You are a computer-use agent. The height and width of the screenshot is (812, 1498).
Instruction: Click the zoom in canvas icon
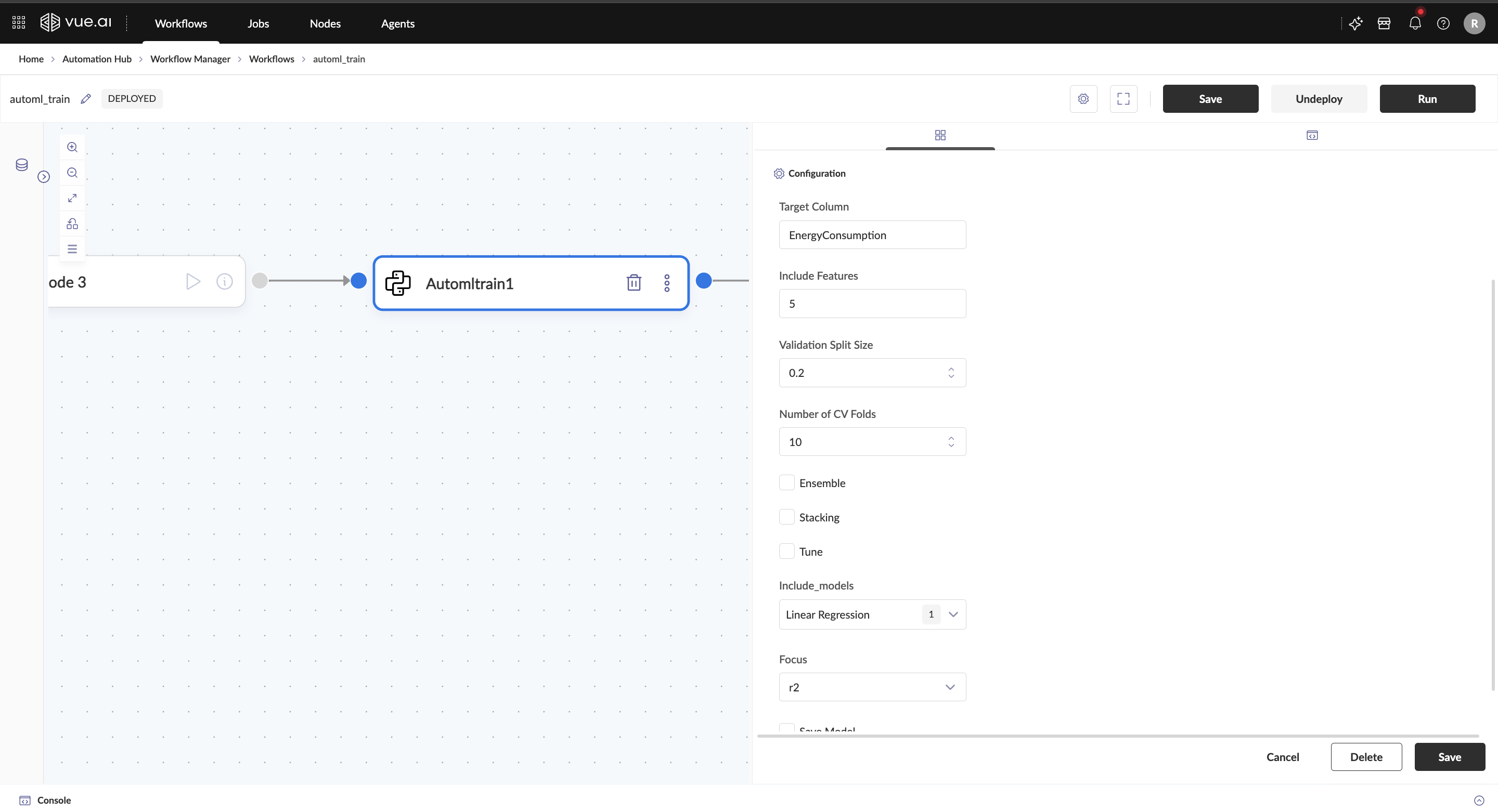click(72, 147)
